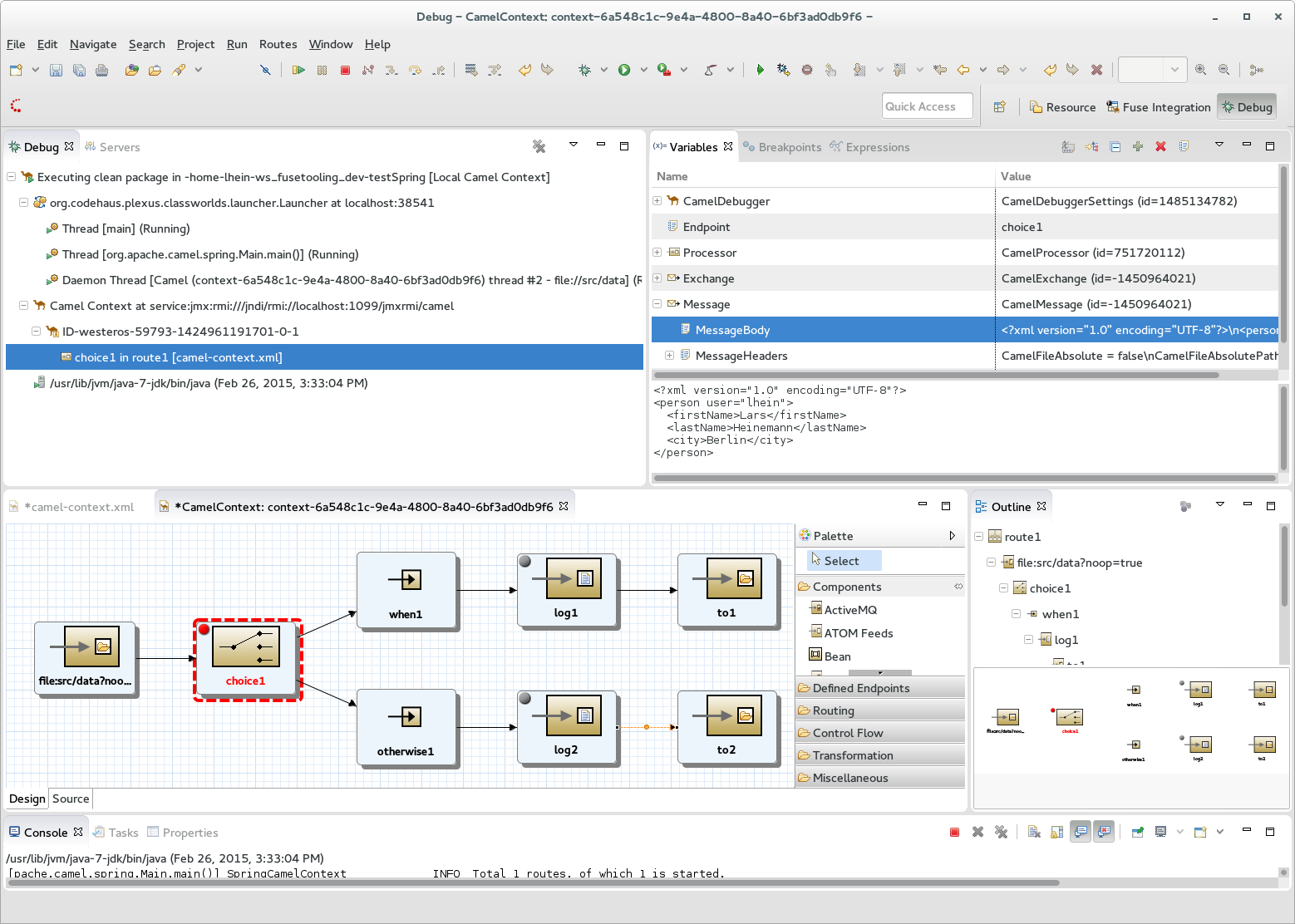
Task: Toggle Show Console on Standard Out Change
Action: pos(1081,832)
